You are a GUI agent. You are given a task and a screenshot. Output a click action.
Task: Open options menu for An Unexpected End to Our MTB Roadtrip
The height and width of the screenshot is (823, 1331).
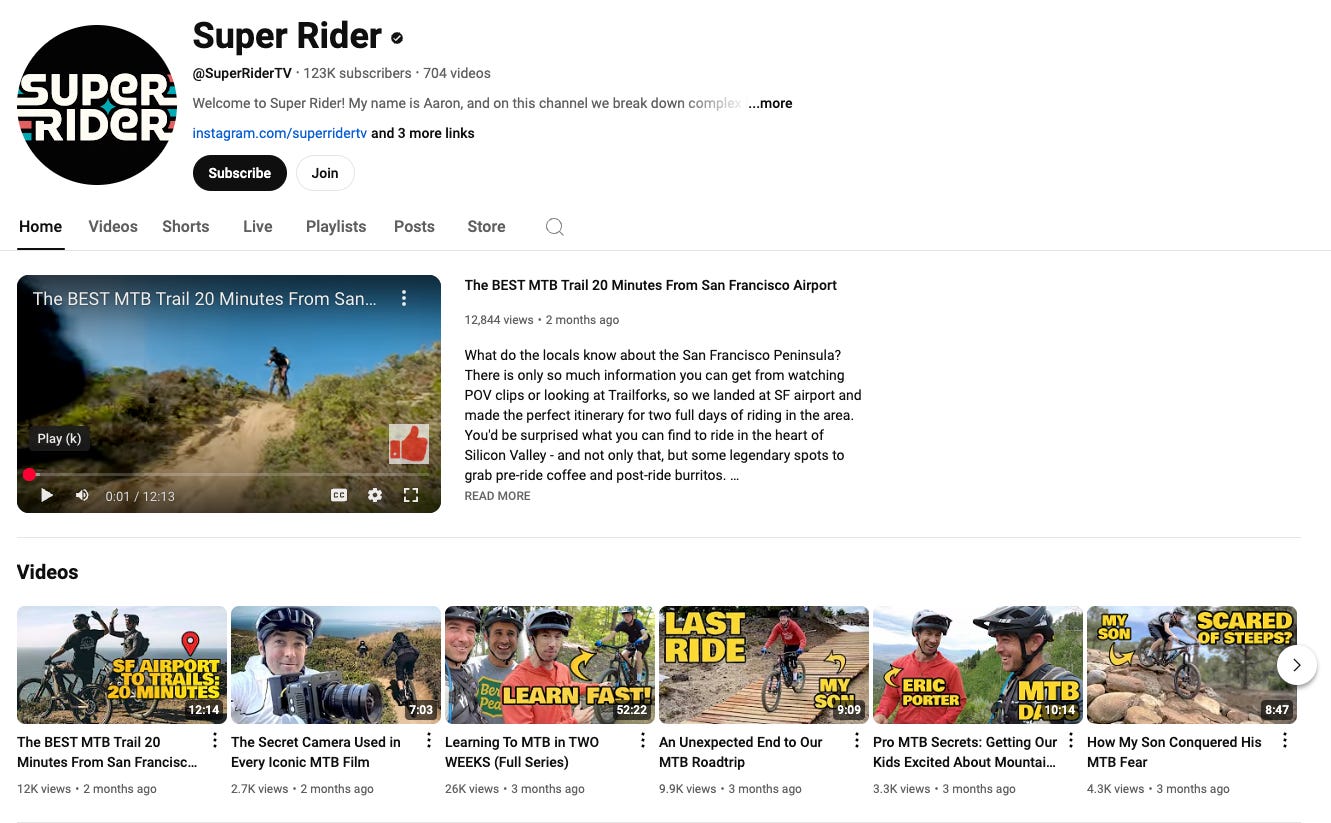(x=856, y=741)
